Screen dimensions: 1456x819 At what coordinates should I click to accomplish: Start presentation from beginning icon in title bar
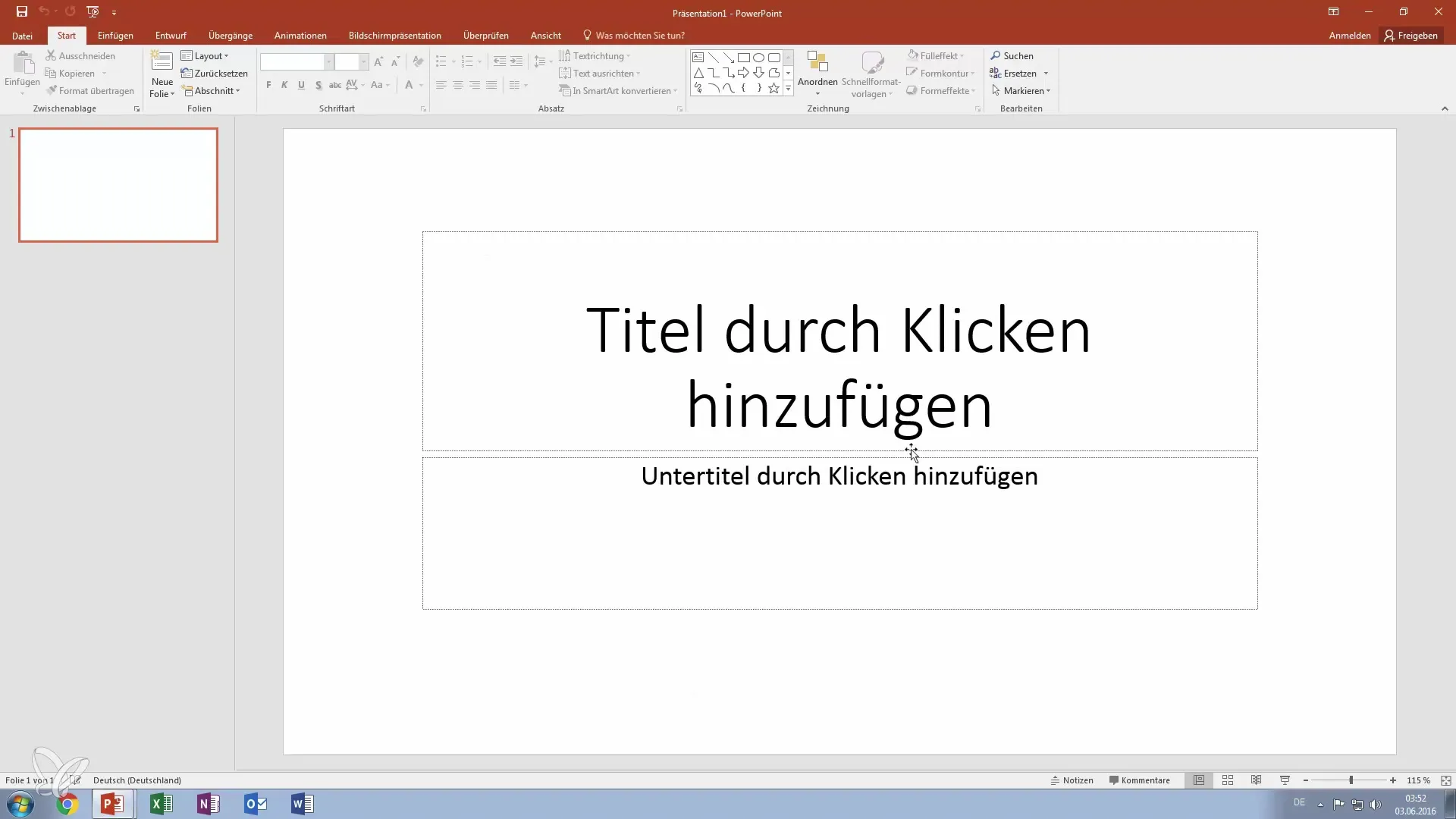click(93, 11)
